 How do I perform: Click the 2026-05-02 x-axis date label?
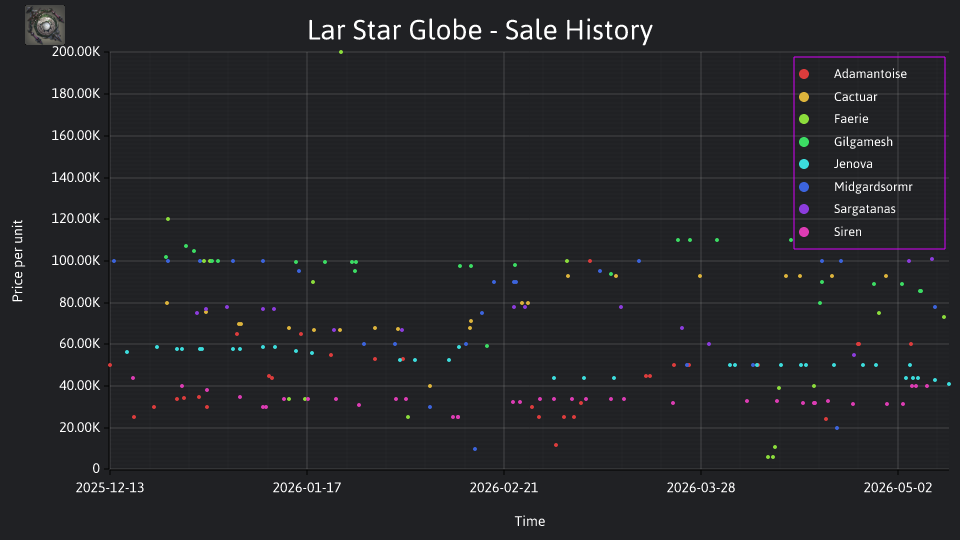pos(898,488)
